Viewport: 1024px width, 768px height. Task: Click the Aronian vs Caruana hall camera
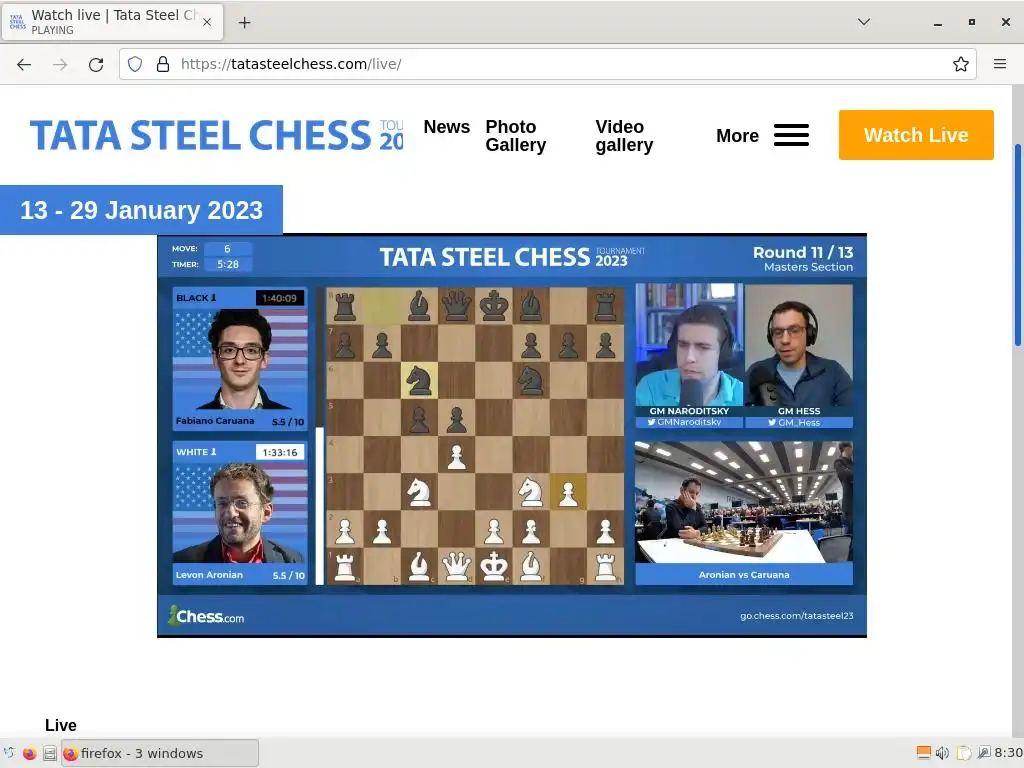click(744, 502)
